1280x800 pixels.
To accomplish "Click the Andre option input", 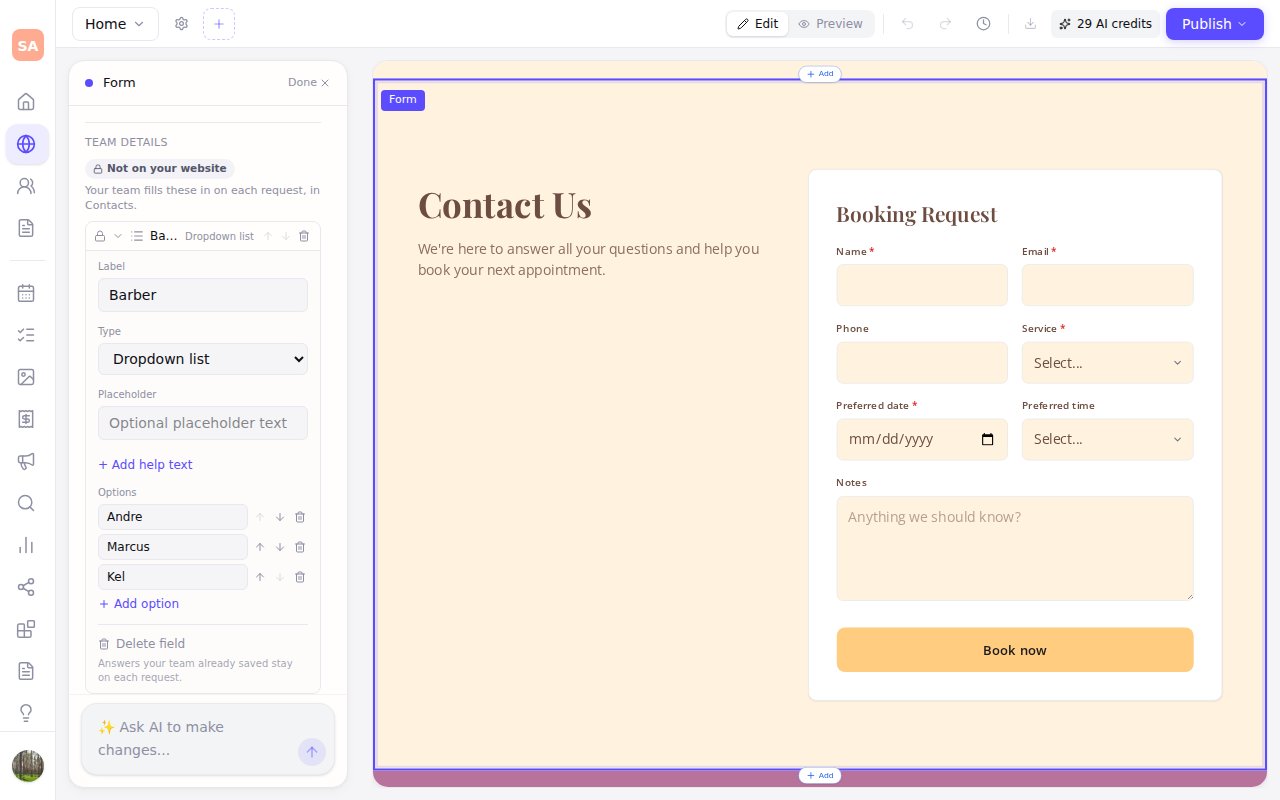I will (173, 517).
